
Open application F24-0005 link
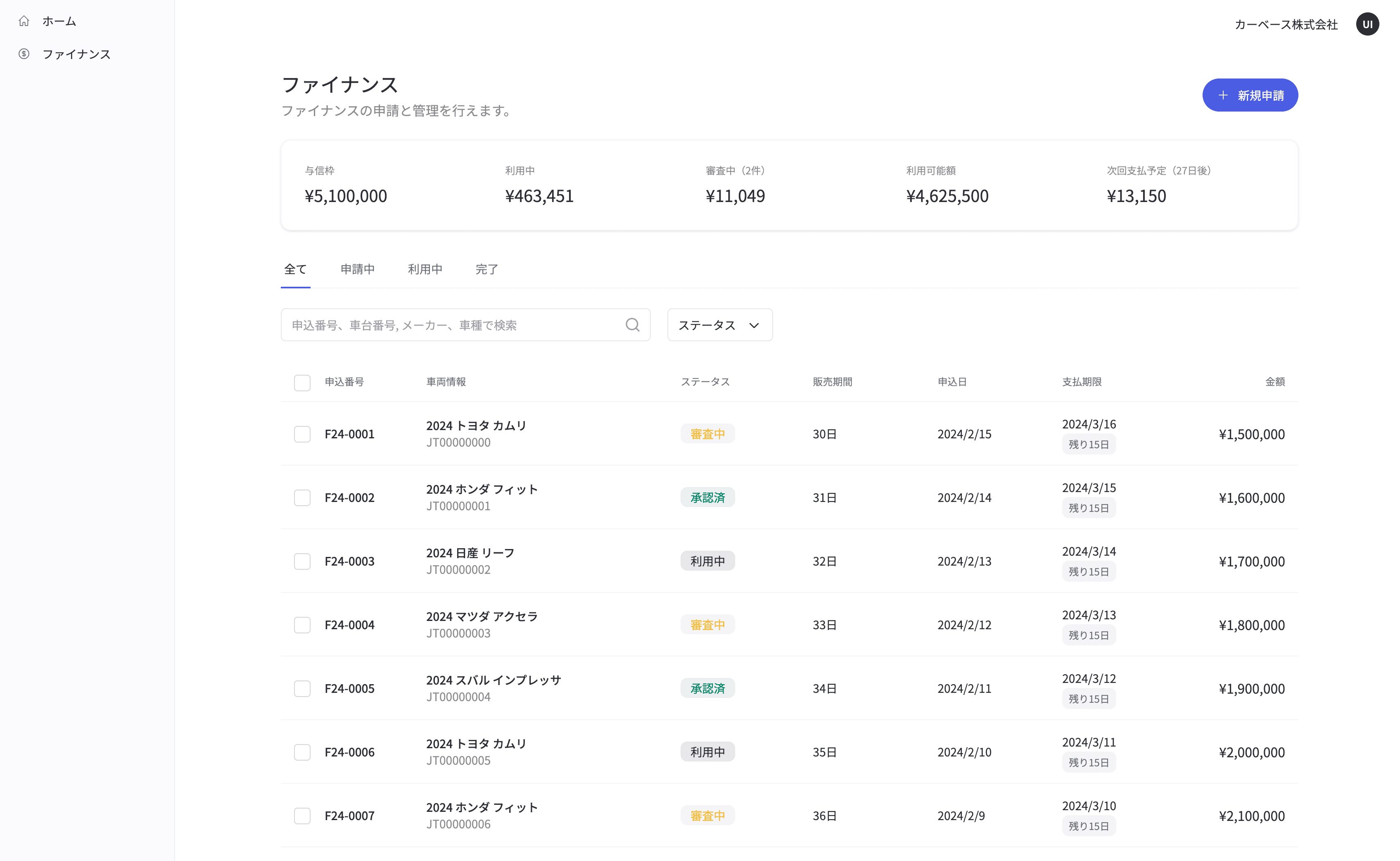coord(349,688)
